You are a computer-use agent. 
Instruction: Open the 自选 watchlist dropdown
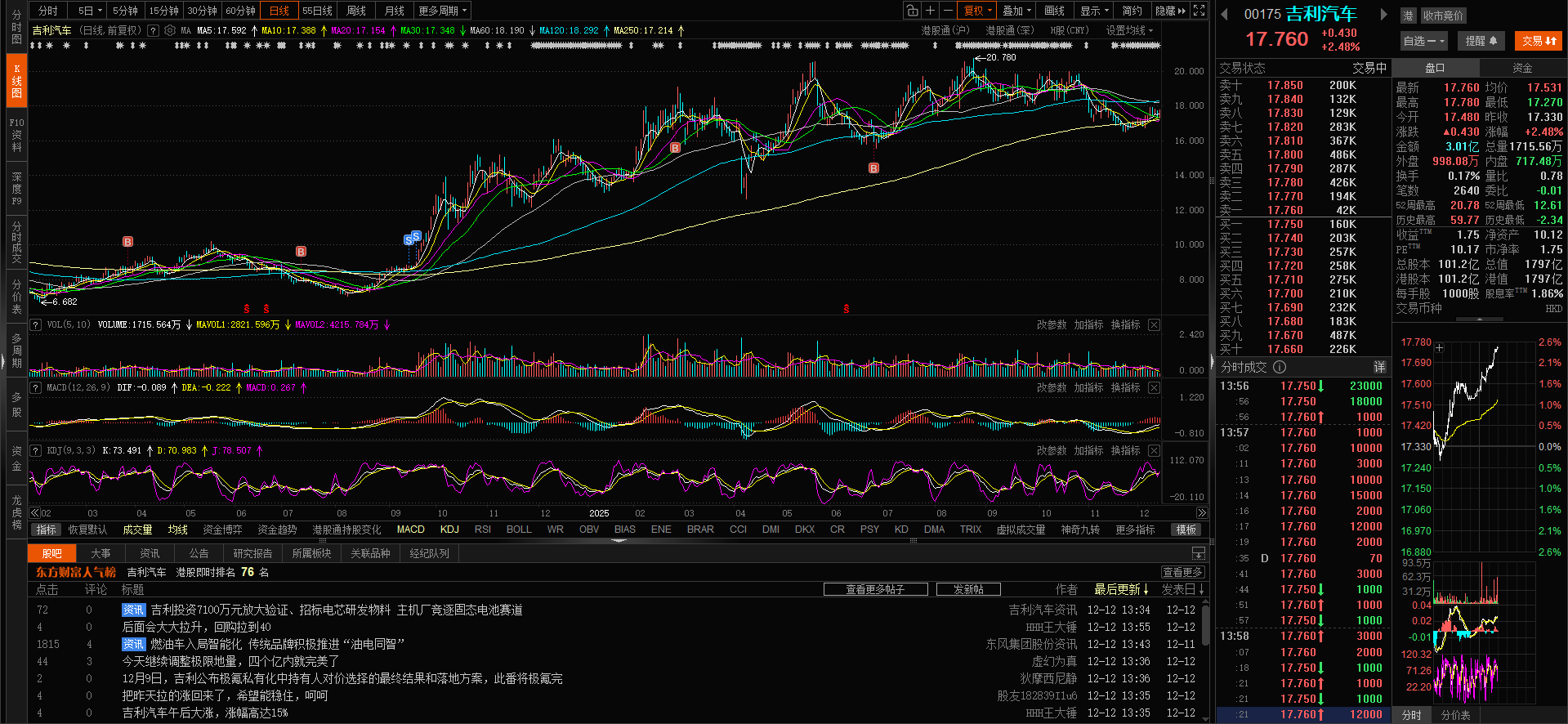point(1424,40)
